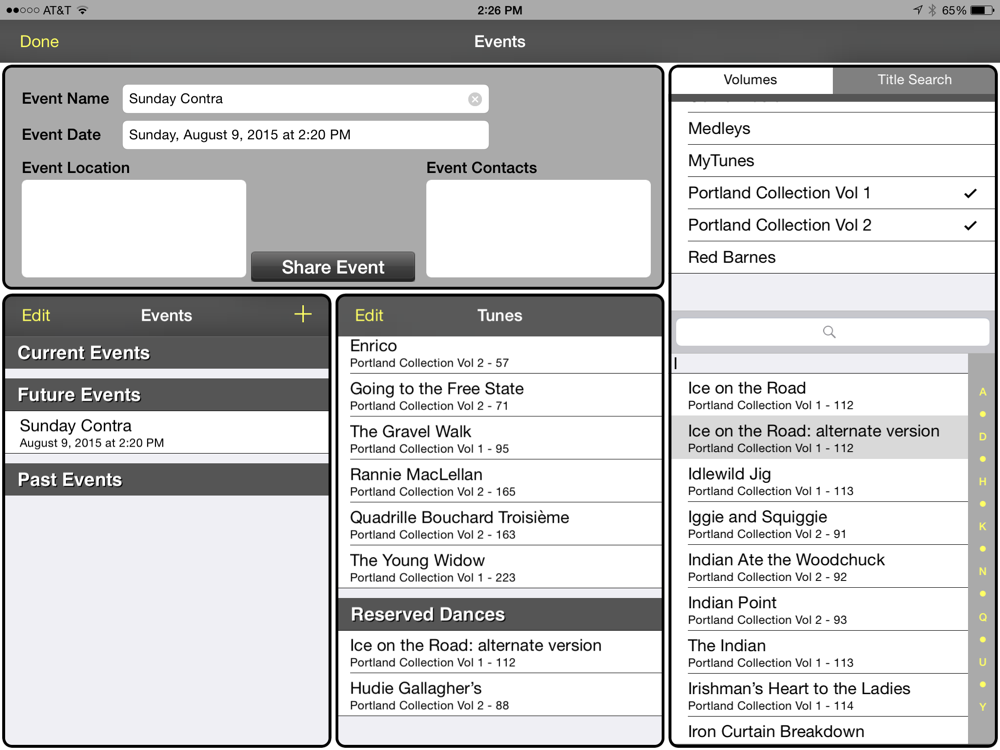Select Enrico in the Tunes list
This screenshot has width=1000, height=750.
500,354
